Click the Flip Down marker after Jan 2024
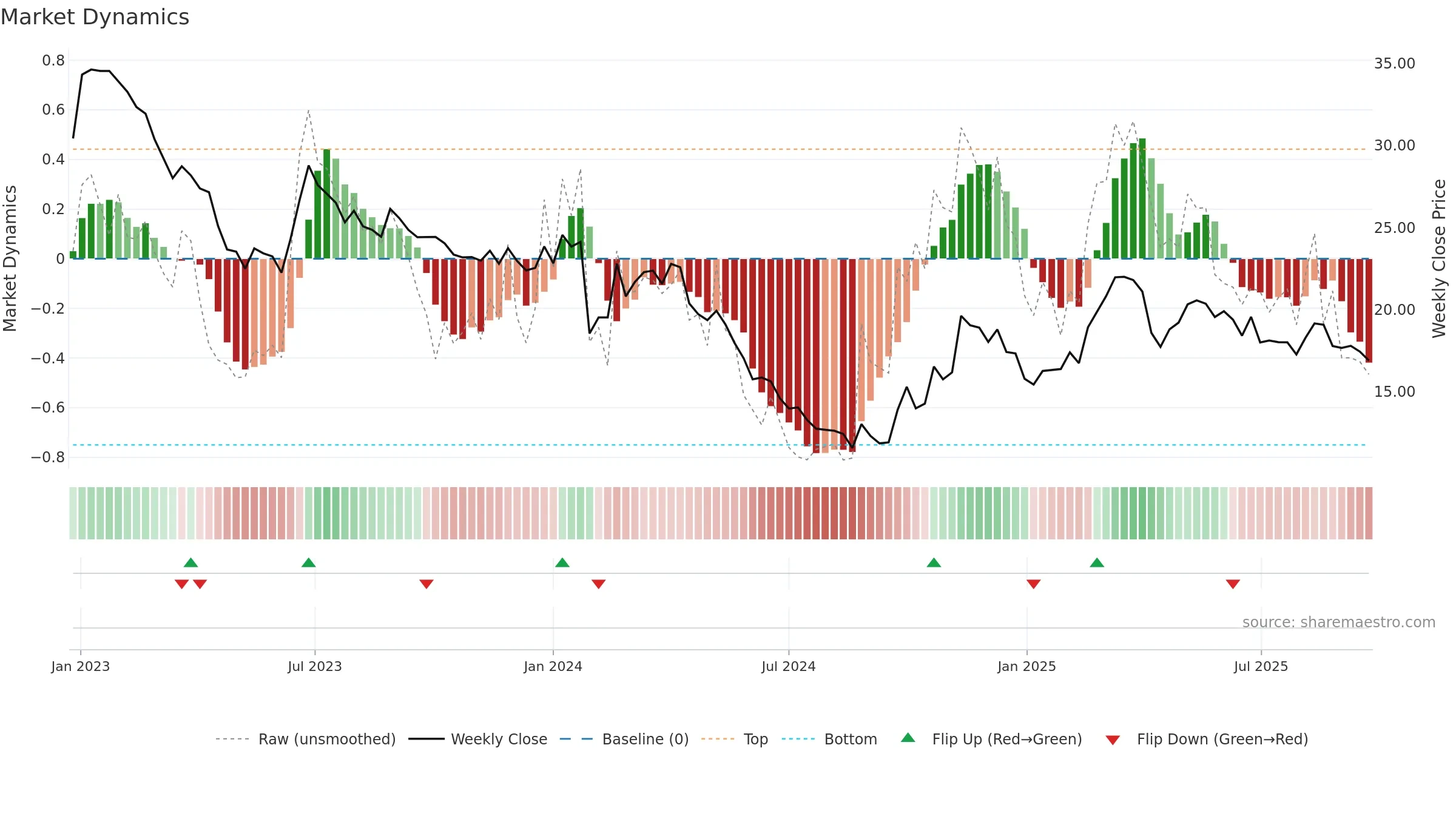This screenshot has width=1456, height=819. point(599,584)
